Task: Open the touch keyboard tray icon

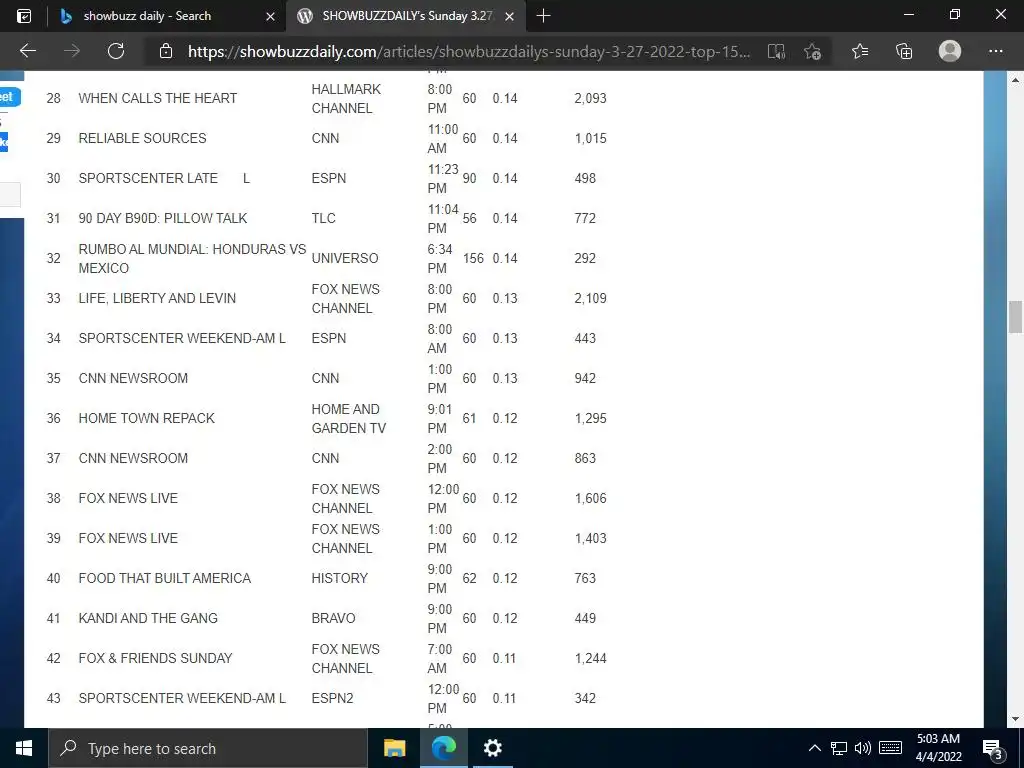Action: (x=891, y=748)
